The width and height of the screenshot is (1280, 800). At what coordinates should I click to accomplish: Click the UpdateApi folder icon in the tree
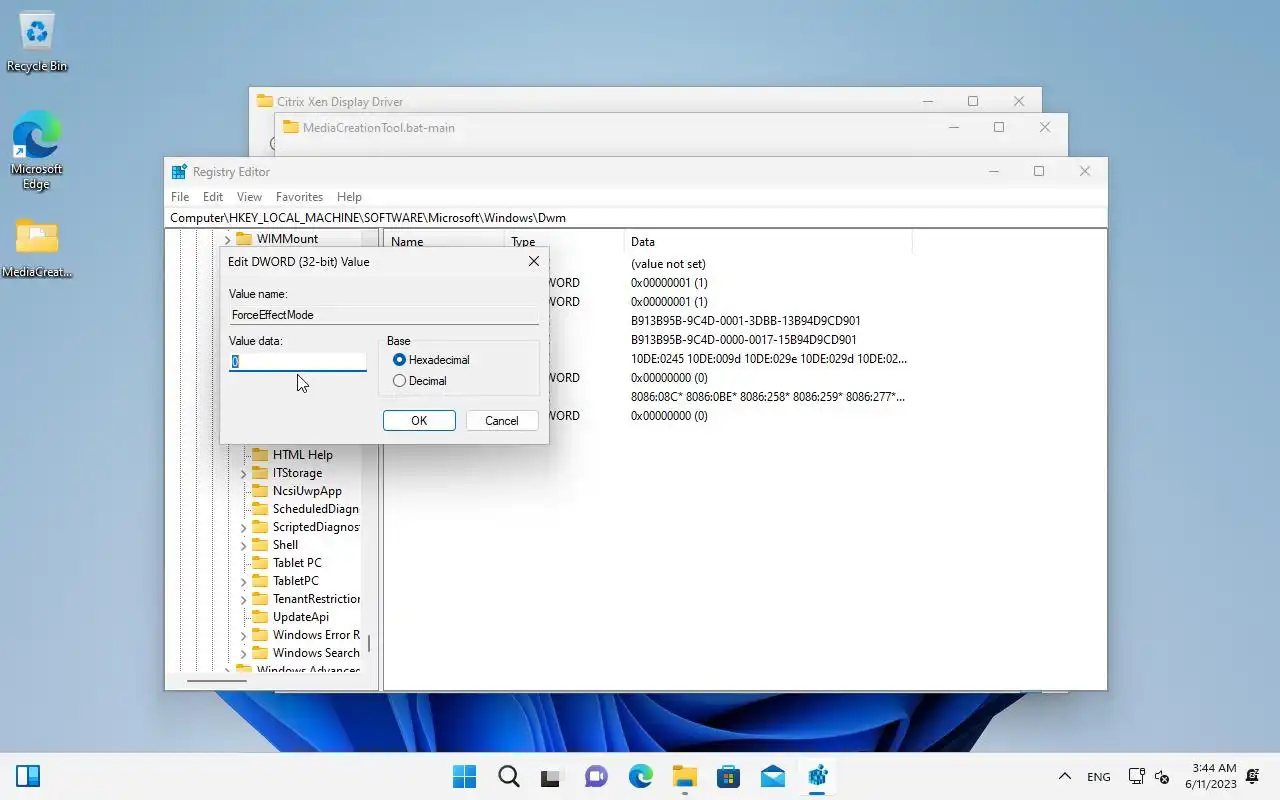260,617
